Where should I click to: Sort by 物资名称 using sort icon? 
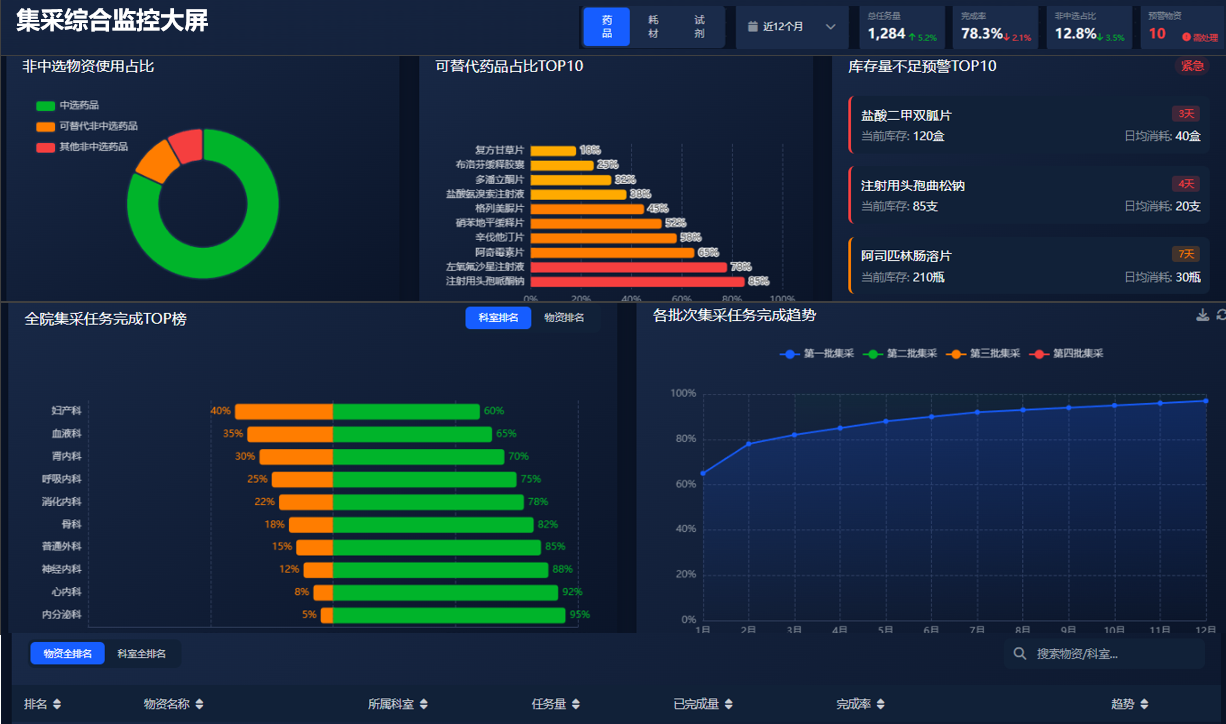tap(200, 705)
